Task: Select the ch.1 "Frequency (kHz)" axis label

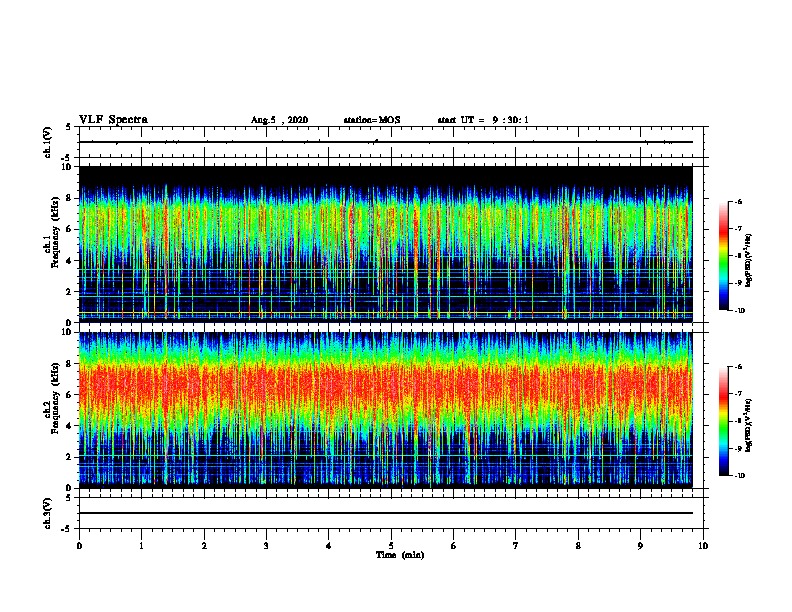Action: pyautogui.click(x=56, y=232)
